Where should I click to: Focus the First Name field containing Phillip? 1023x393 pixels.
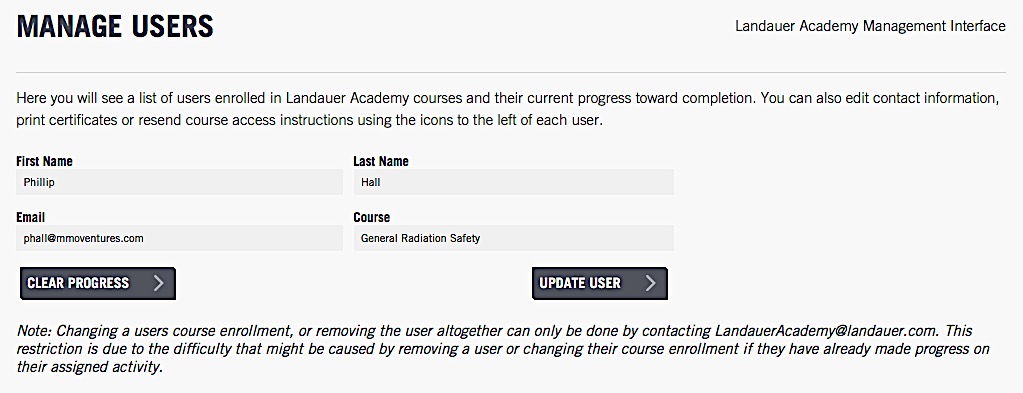click(179, 182)
